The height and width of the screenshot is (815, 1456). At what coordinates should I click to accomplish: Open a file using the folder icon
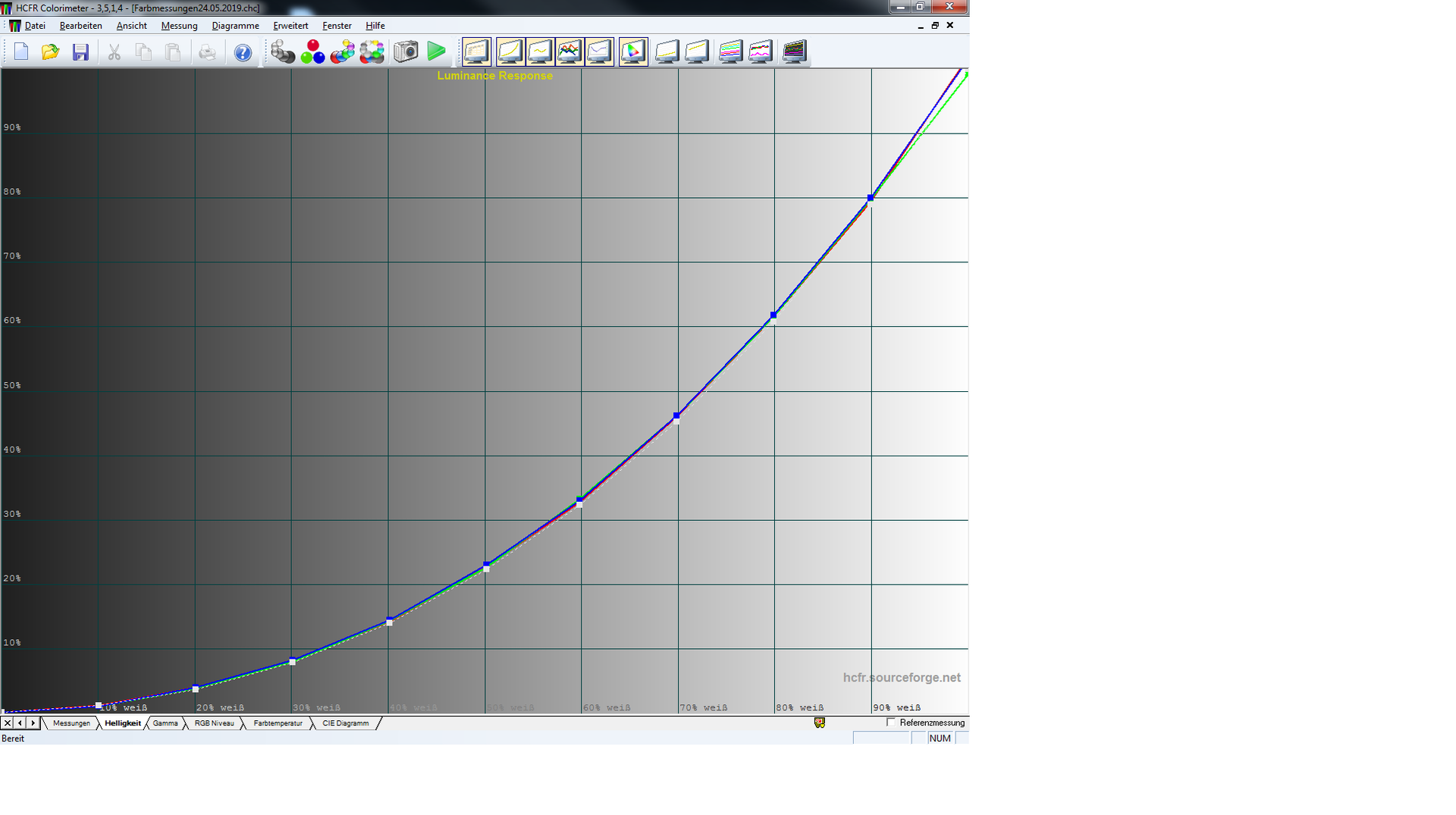pos(50,52)
